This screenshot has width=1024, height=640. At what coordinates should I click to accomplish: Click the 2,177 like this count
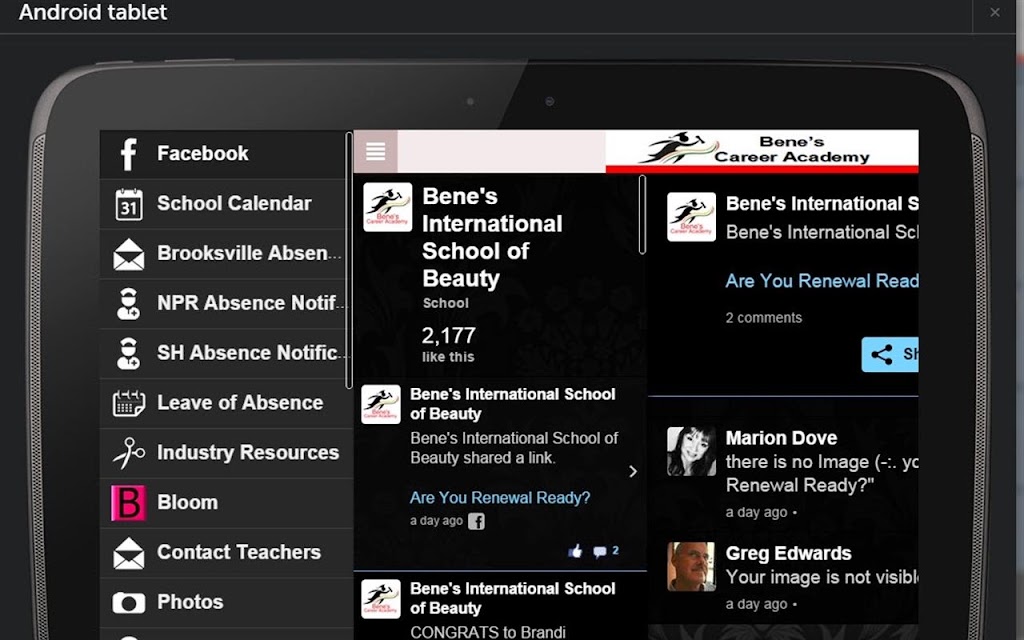tap(449, 344)
